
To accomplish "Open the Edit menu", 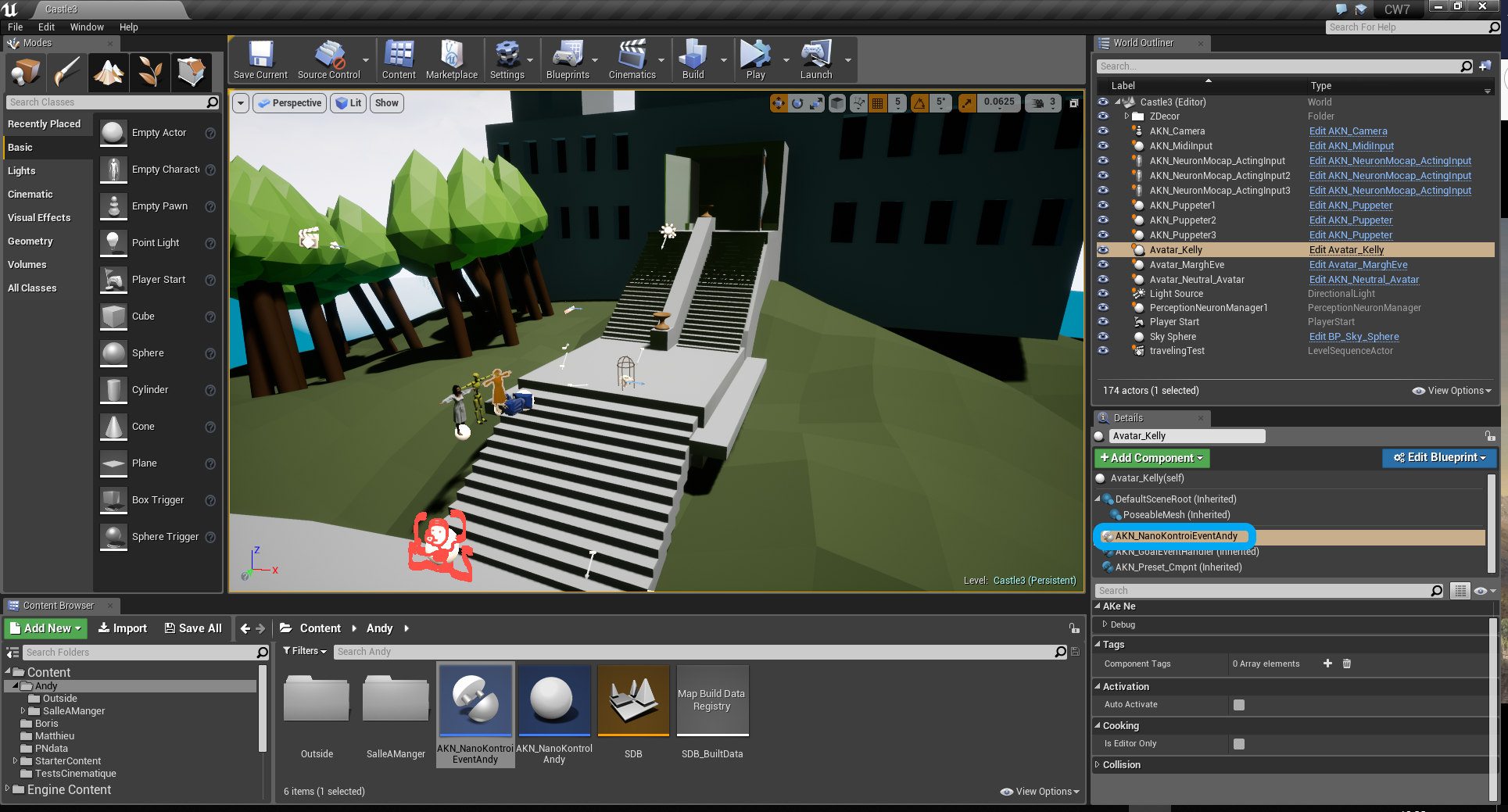I will coord(46,27).
